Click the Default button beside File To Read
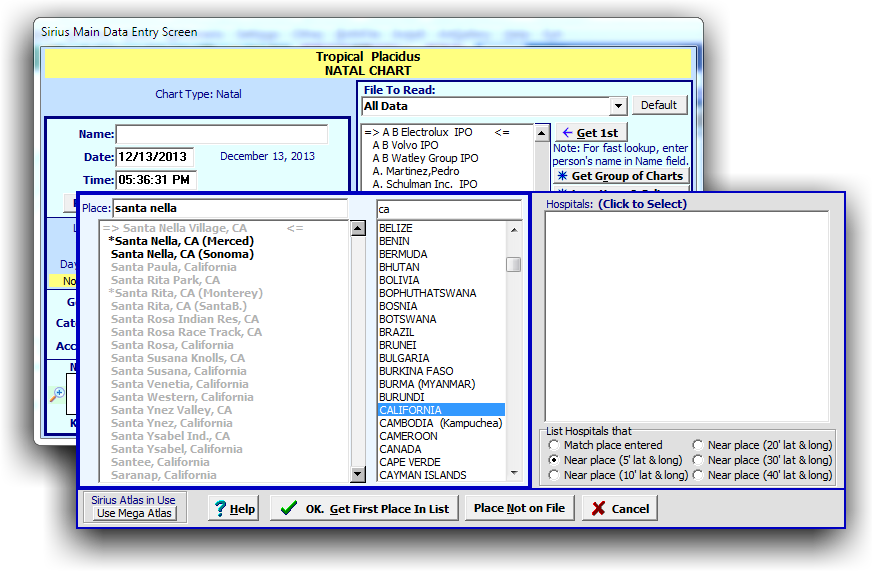872x571 pixels. pyautogui.click(x=659, y=105)
